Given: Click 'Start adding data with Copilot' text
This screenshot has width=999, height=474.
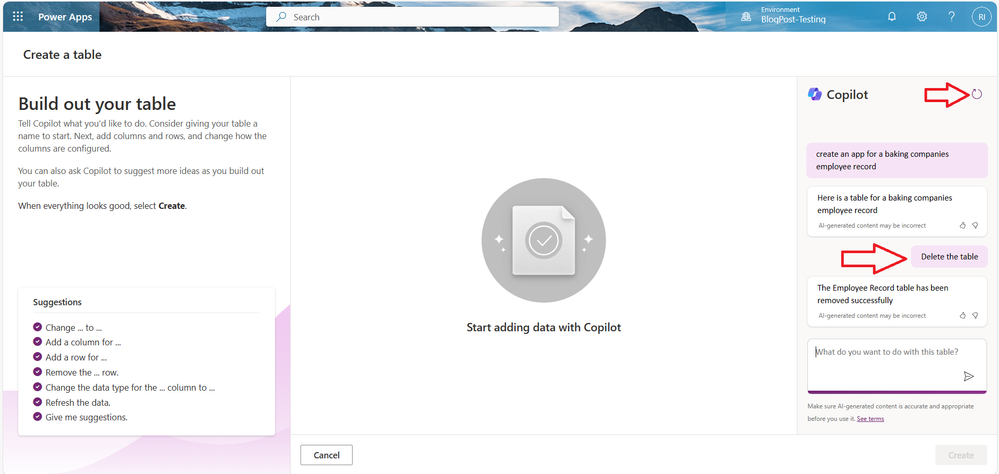Looking at the screenshot, I should click(543, 327).
